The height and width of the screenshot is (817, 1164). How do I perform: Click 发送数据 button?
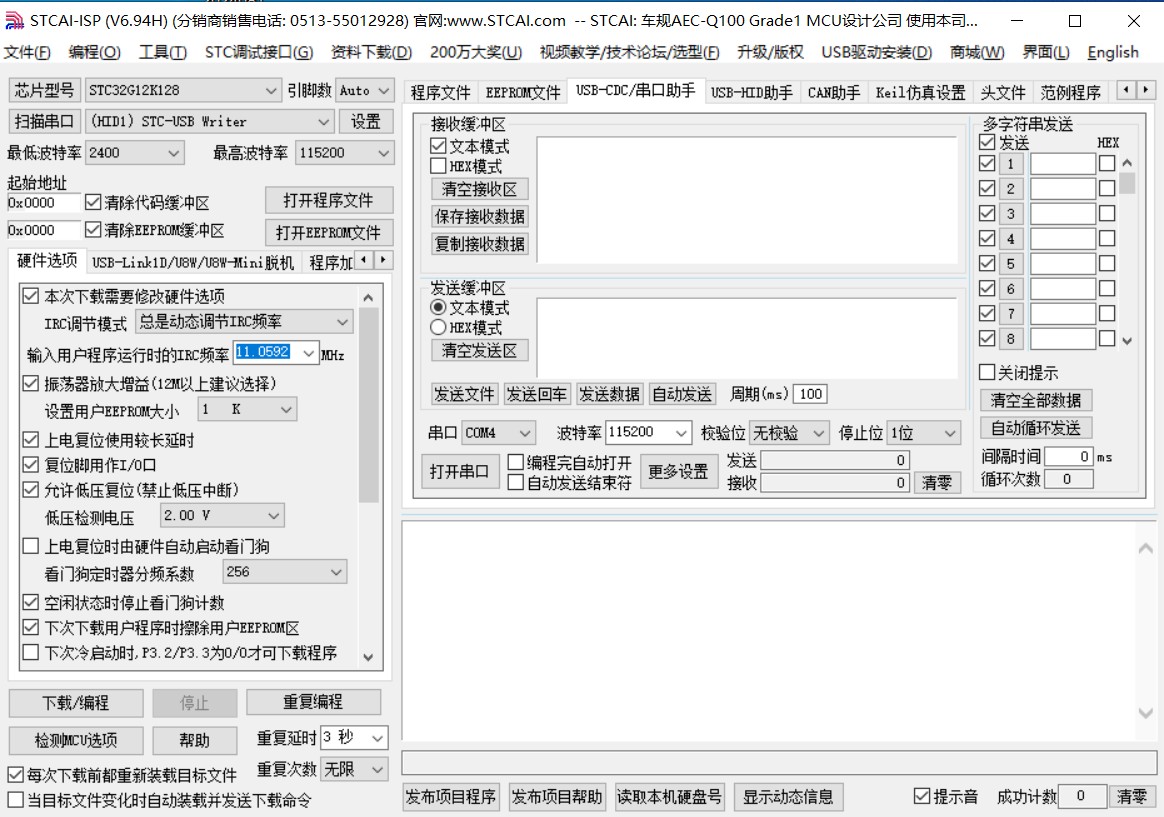point(609,394)
